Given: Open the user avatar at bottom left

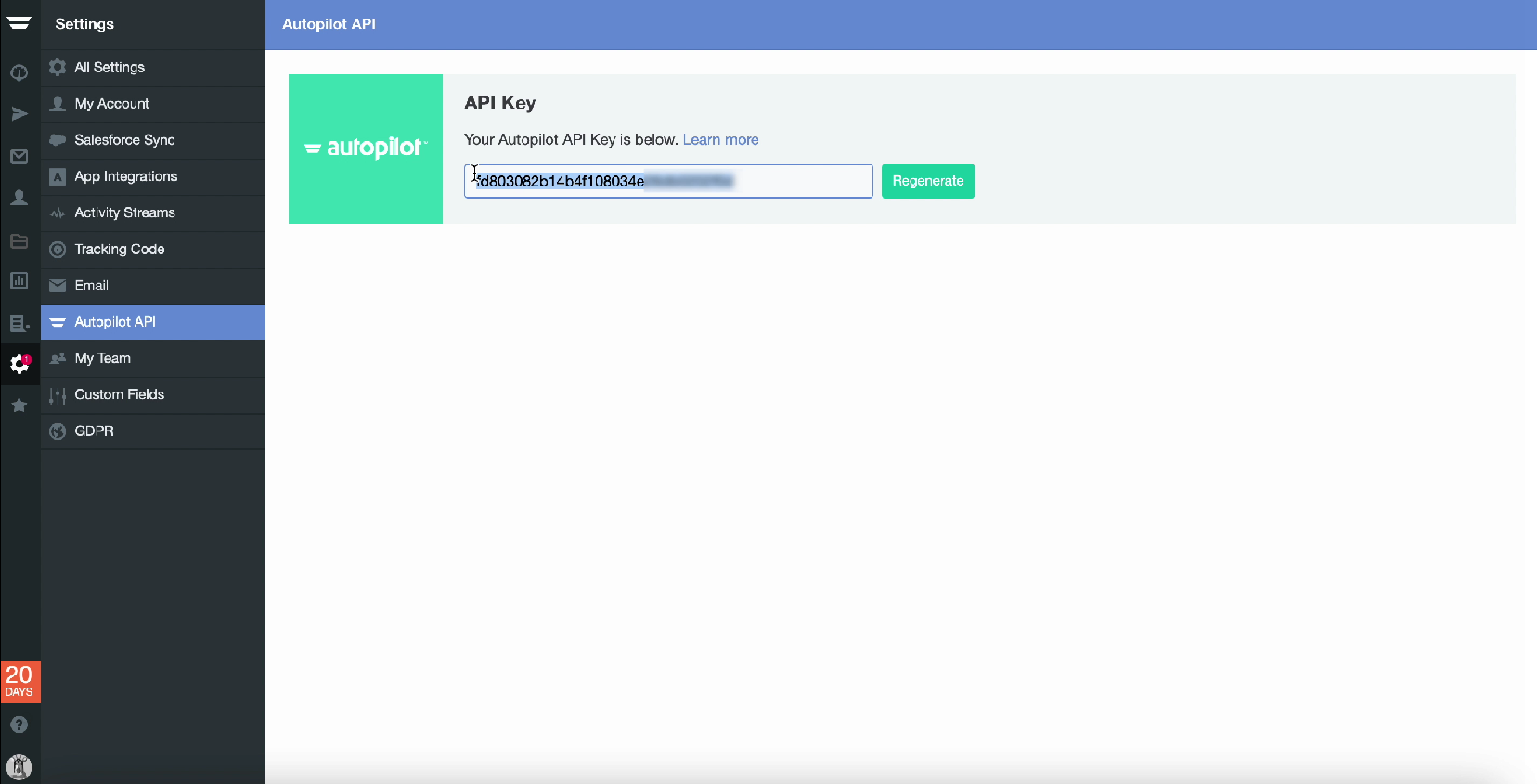Looking at the screenshot, I should click(x=19, y=766).
